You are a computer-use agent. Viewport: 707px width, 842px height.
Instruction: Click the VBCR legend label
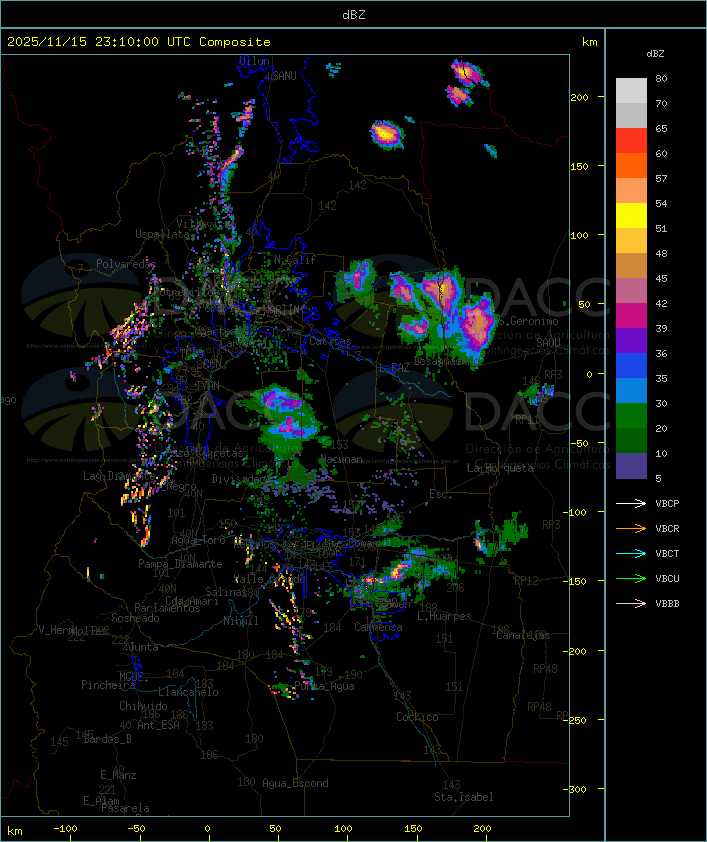tap(667, 528)
